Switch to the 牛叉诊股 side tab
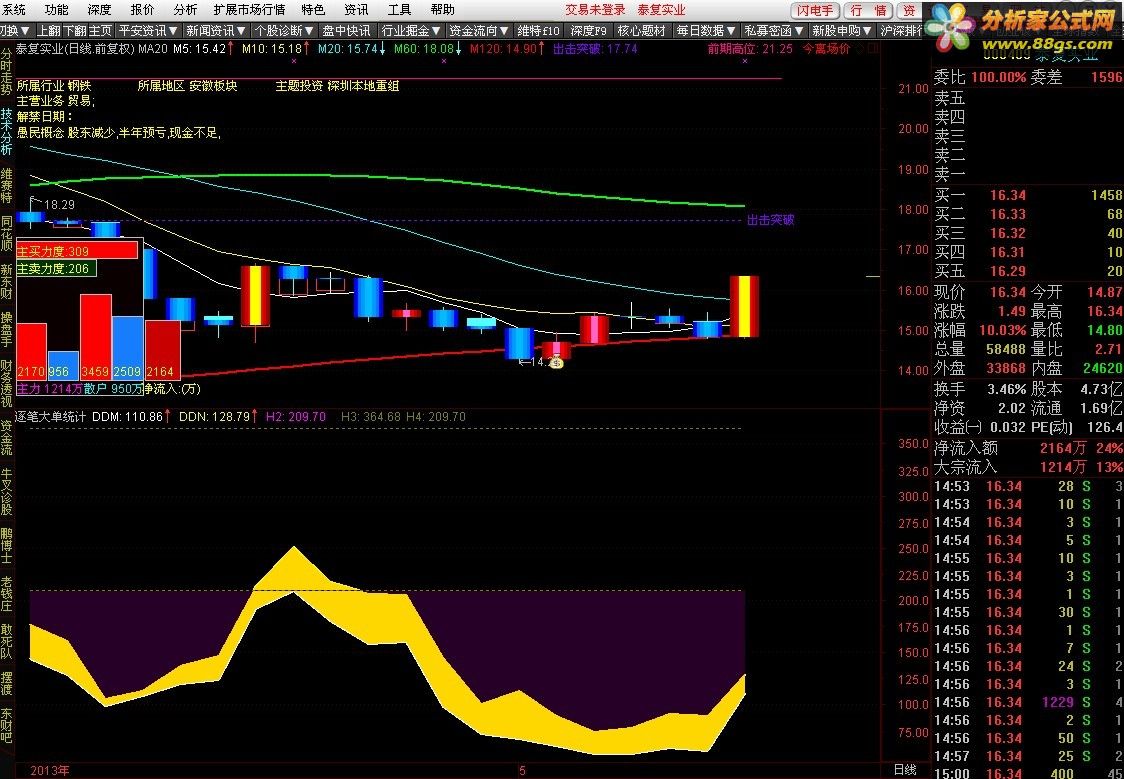This screenshot has width=1124, height=779. point(6,492)
